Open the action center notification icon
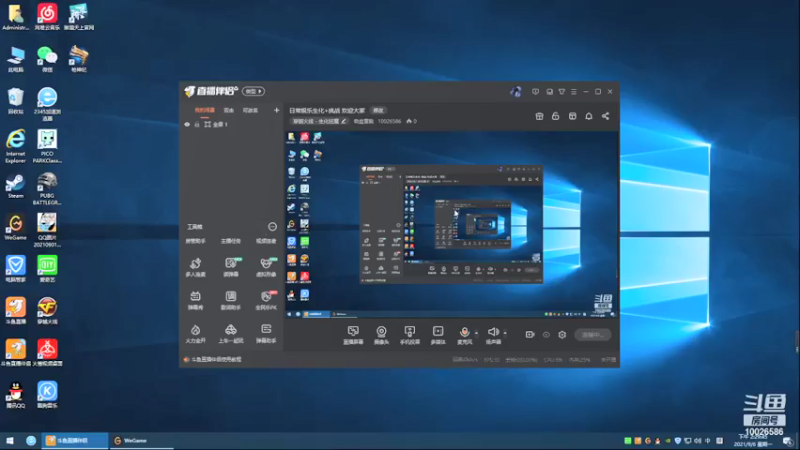The width and height of the screenshot is (800, 450). coord(788,441)
